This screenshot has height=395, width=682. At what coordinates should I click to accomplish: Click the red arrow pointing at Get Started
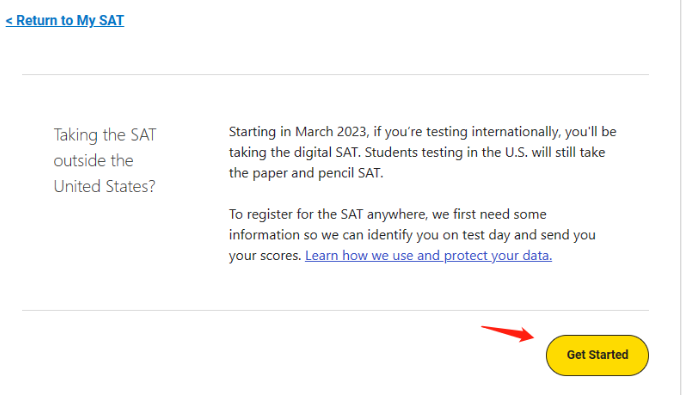pyautogui.click(x=508, y=333)
